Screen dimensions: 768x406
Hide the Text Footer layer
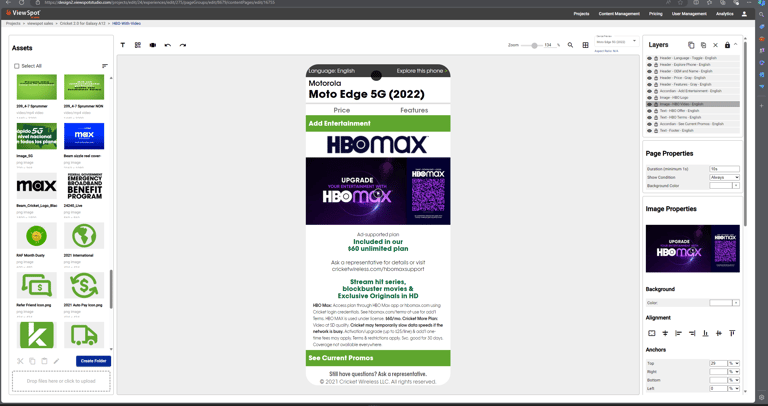coord(649,131)
